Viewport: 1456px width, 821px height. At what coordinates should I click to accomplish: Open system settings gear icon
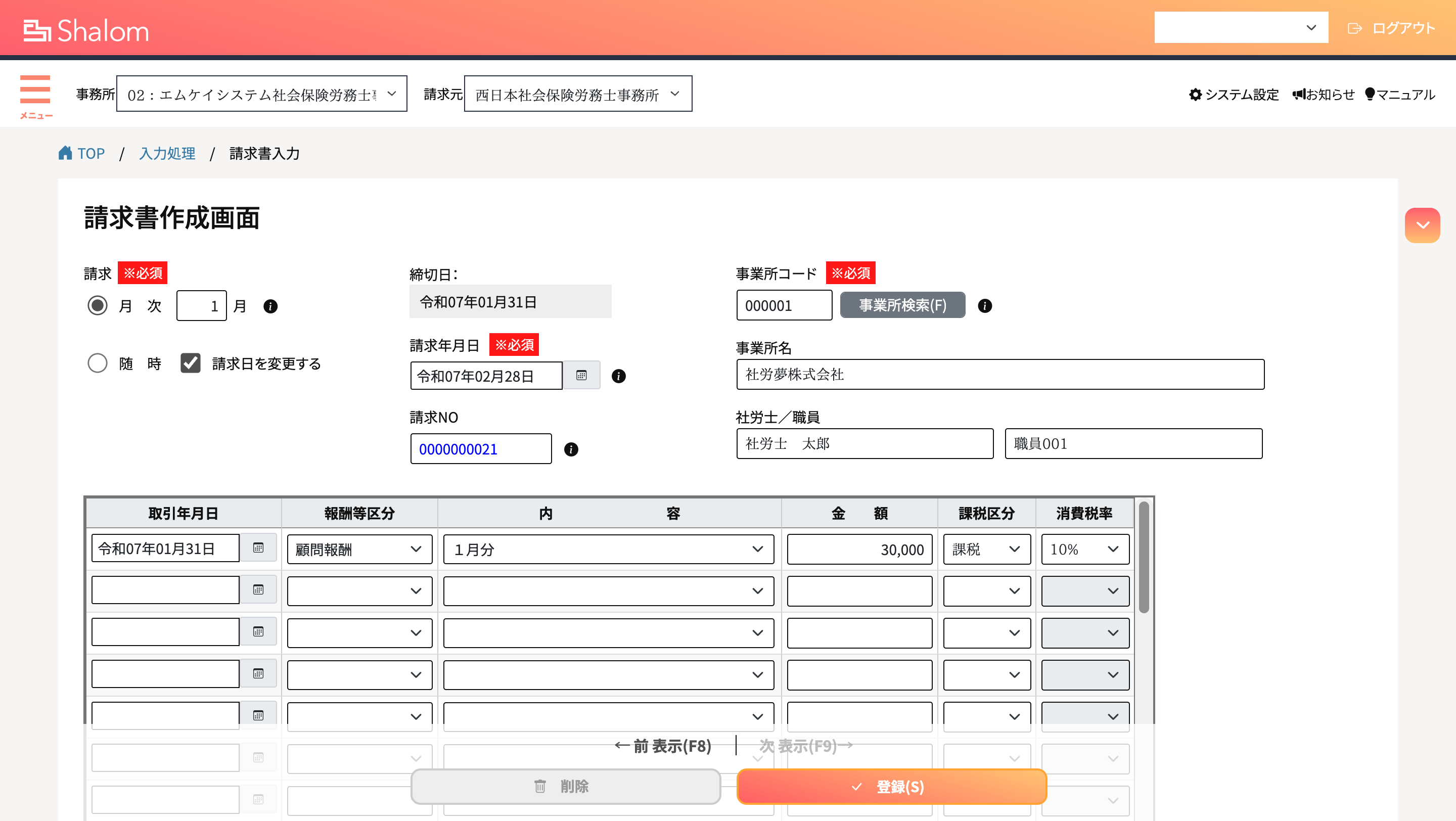pyautogui.click(x=1195, y=95)
